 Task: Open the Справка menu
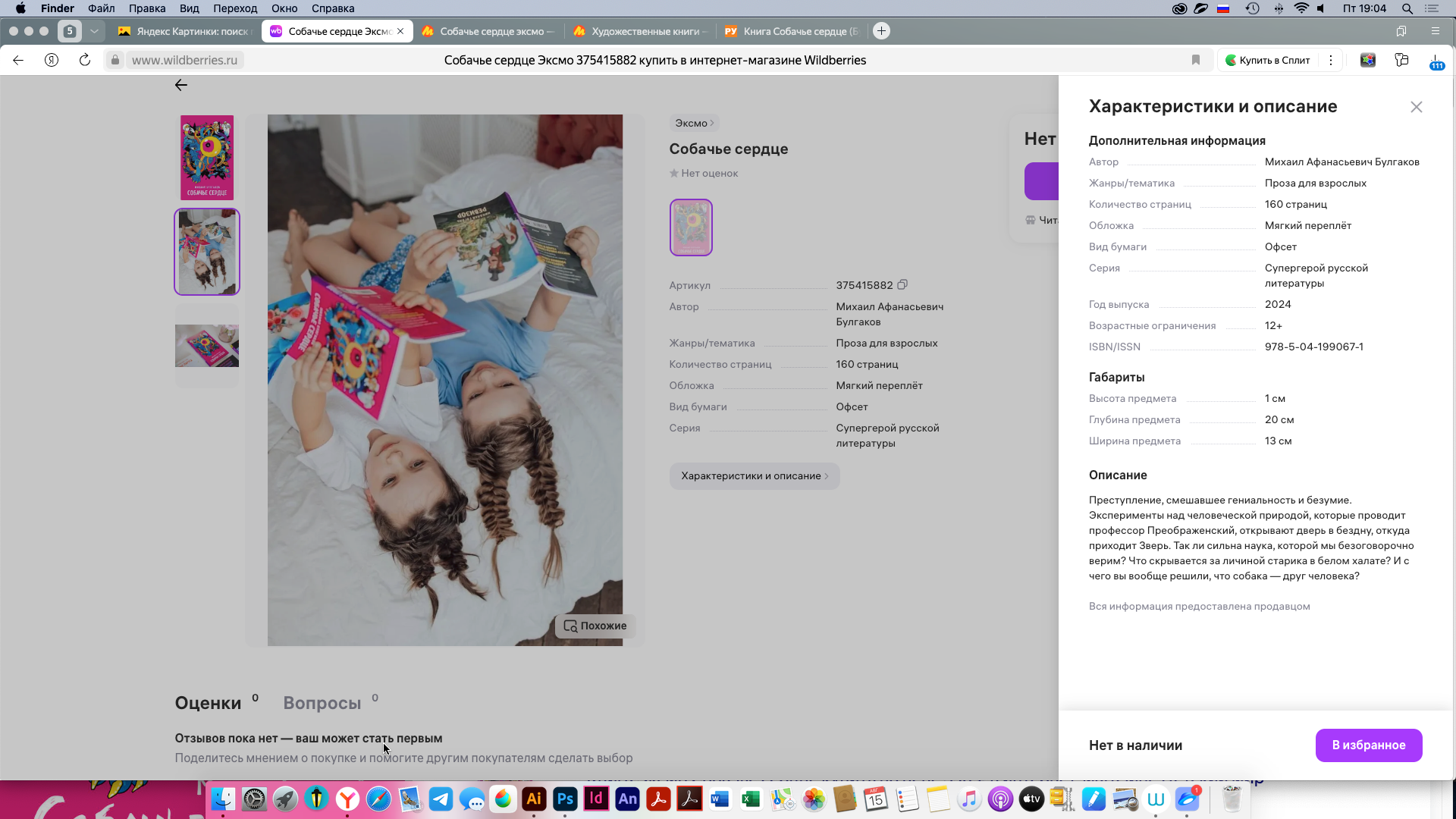(x=333, y=8)
